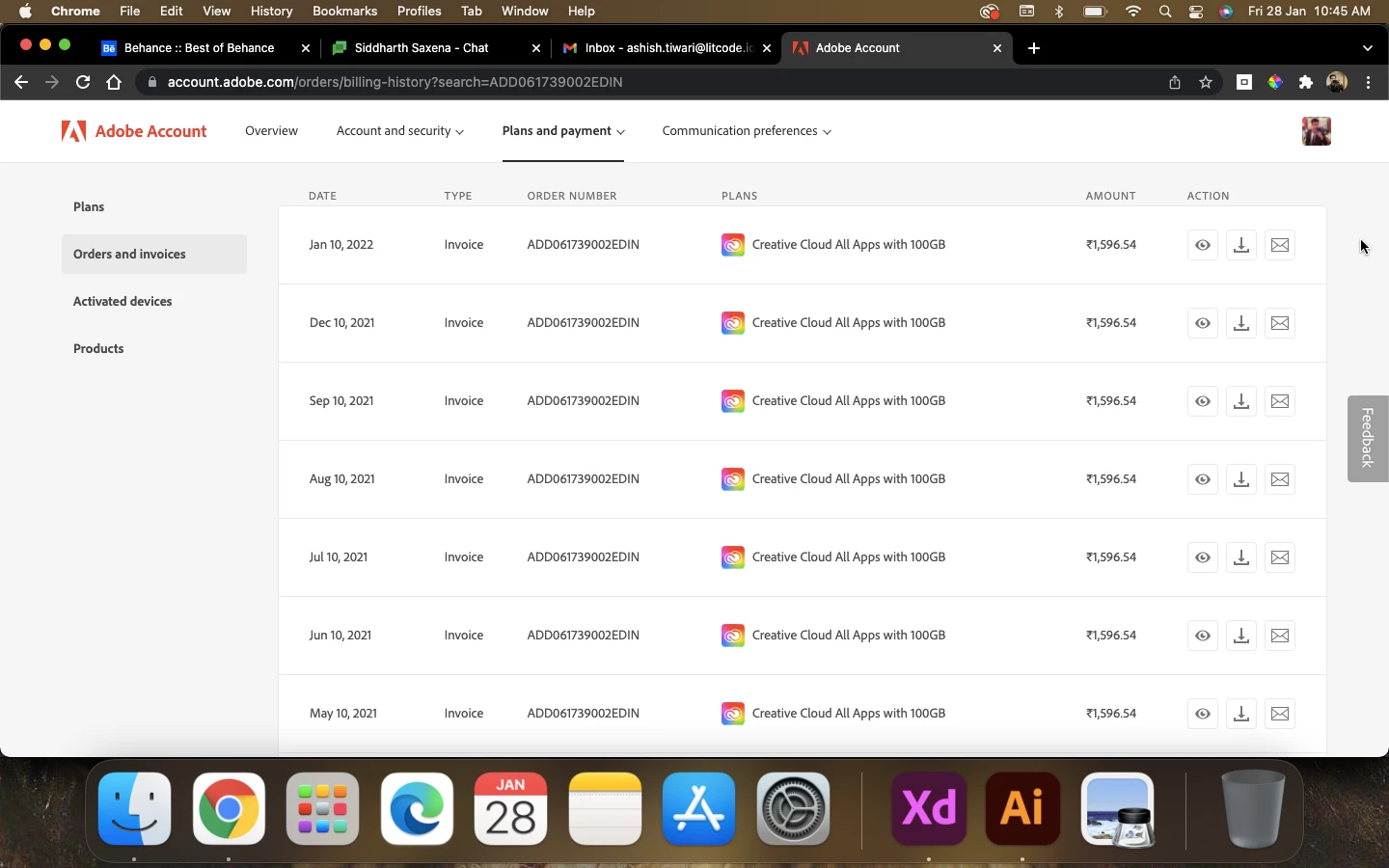Open the History menu
1389x868 pixels.
(271, 12)
